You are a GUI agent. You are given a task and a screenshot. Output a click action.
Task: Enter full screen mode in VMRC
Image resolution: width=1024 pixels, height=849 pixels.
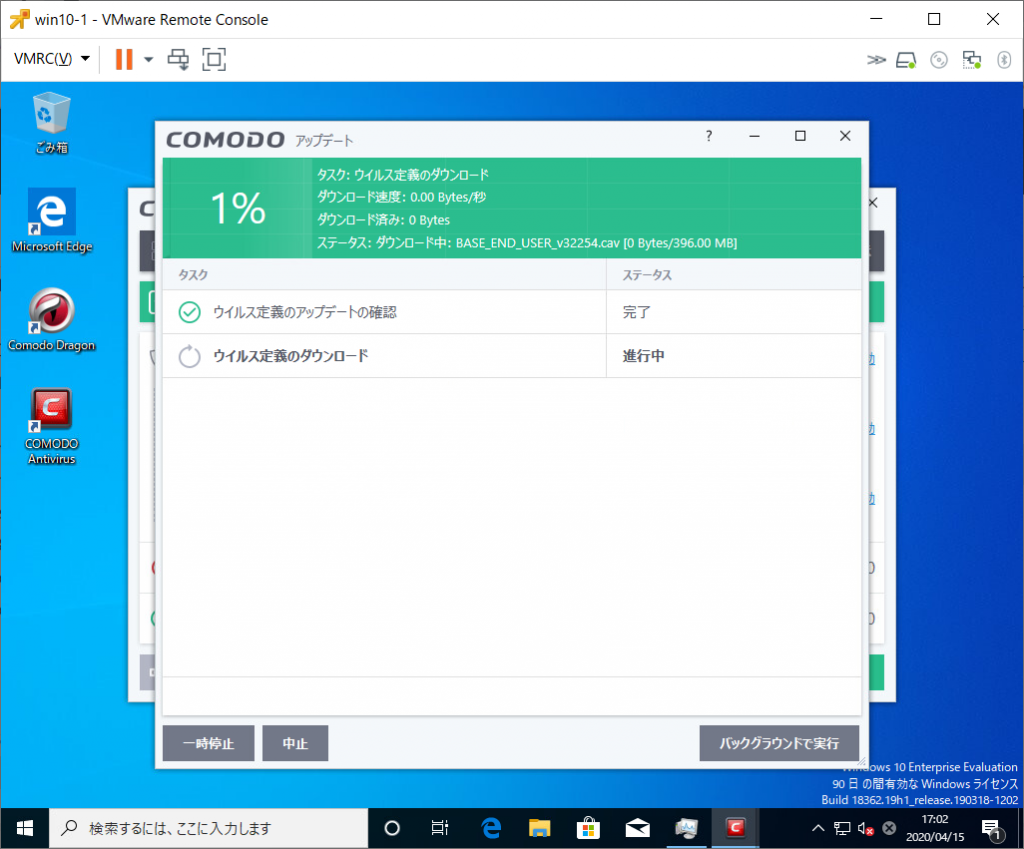(x=214, y=59)
